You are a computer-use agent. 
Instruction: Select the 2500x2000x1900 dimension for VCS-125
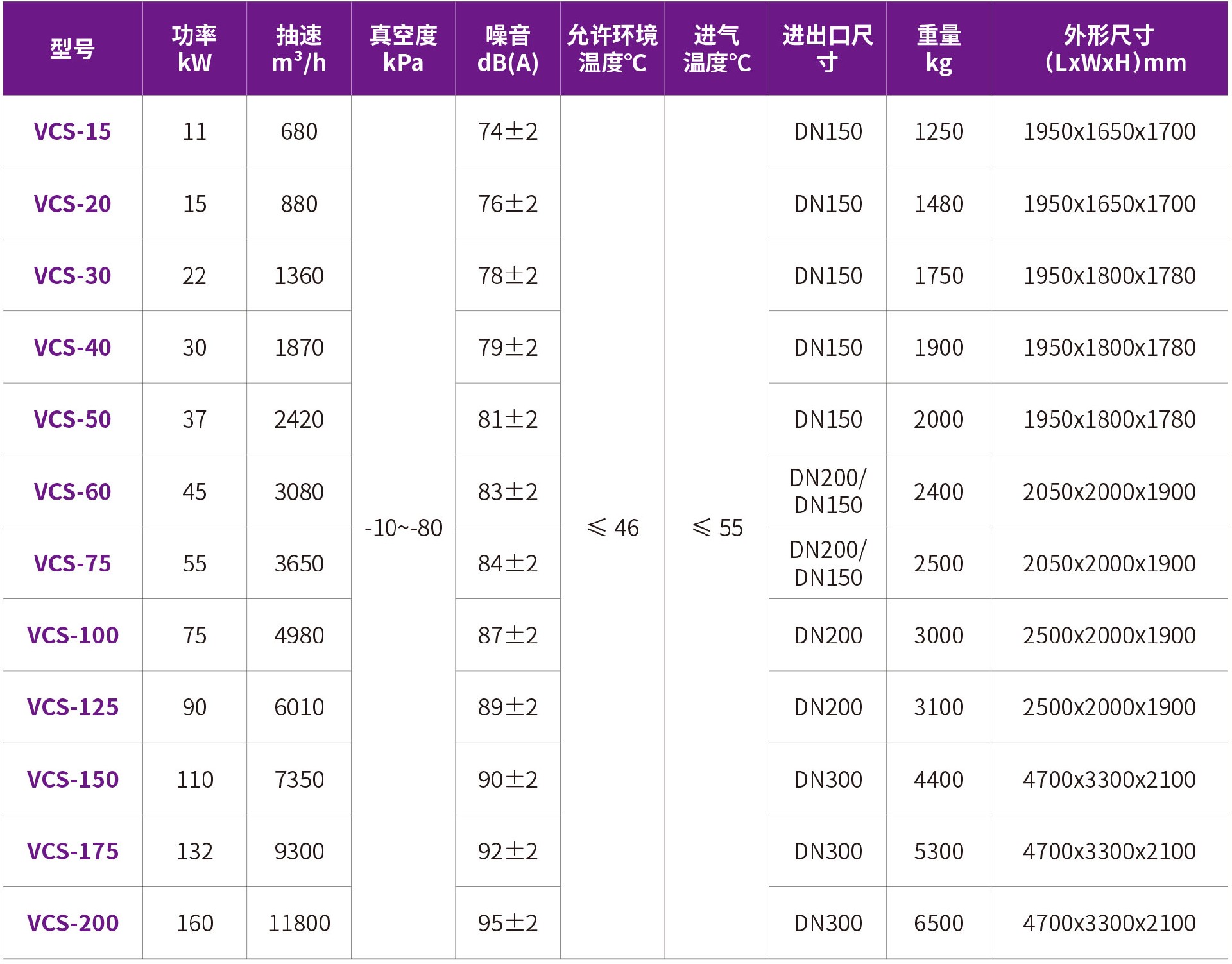1109,707
